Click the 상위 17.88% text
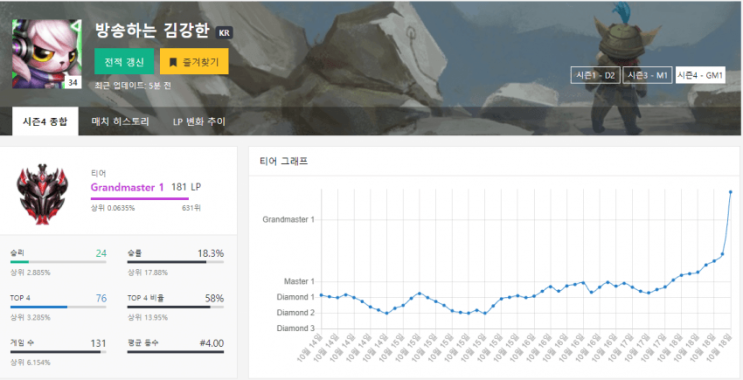743x380 pixels. 147,272
